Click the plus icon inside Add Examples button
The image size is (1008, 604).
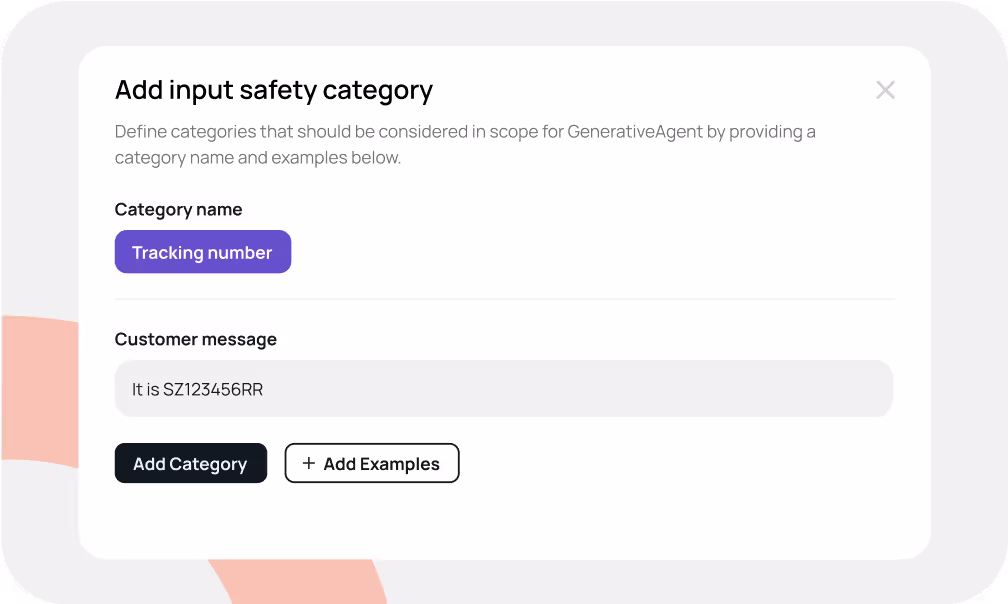click(x=307, y=463)
